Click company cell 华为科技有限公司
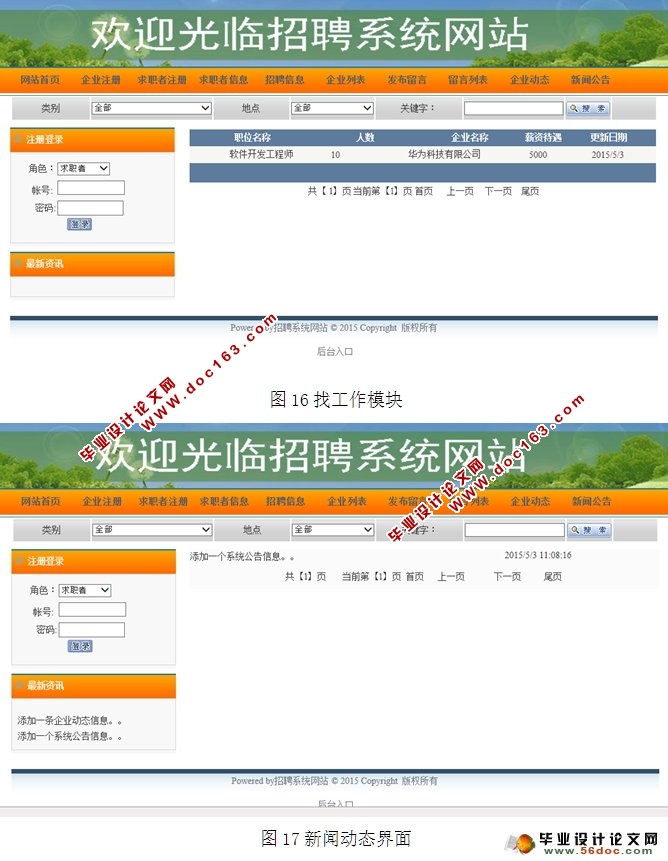The width and height of the screenshot is (668, 861). point(445,155)
